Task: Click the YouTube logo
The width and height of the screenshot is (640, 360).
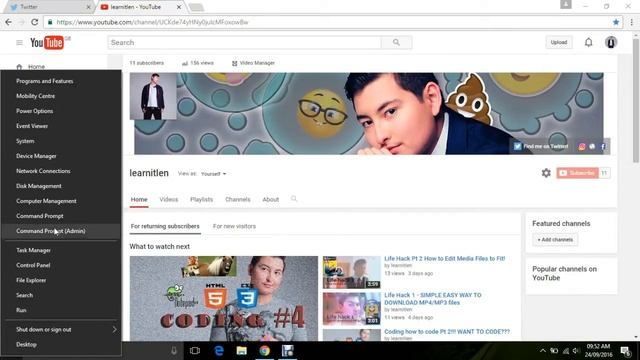Action: [x=47, y=42]
